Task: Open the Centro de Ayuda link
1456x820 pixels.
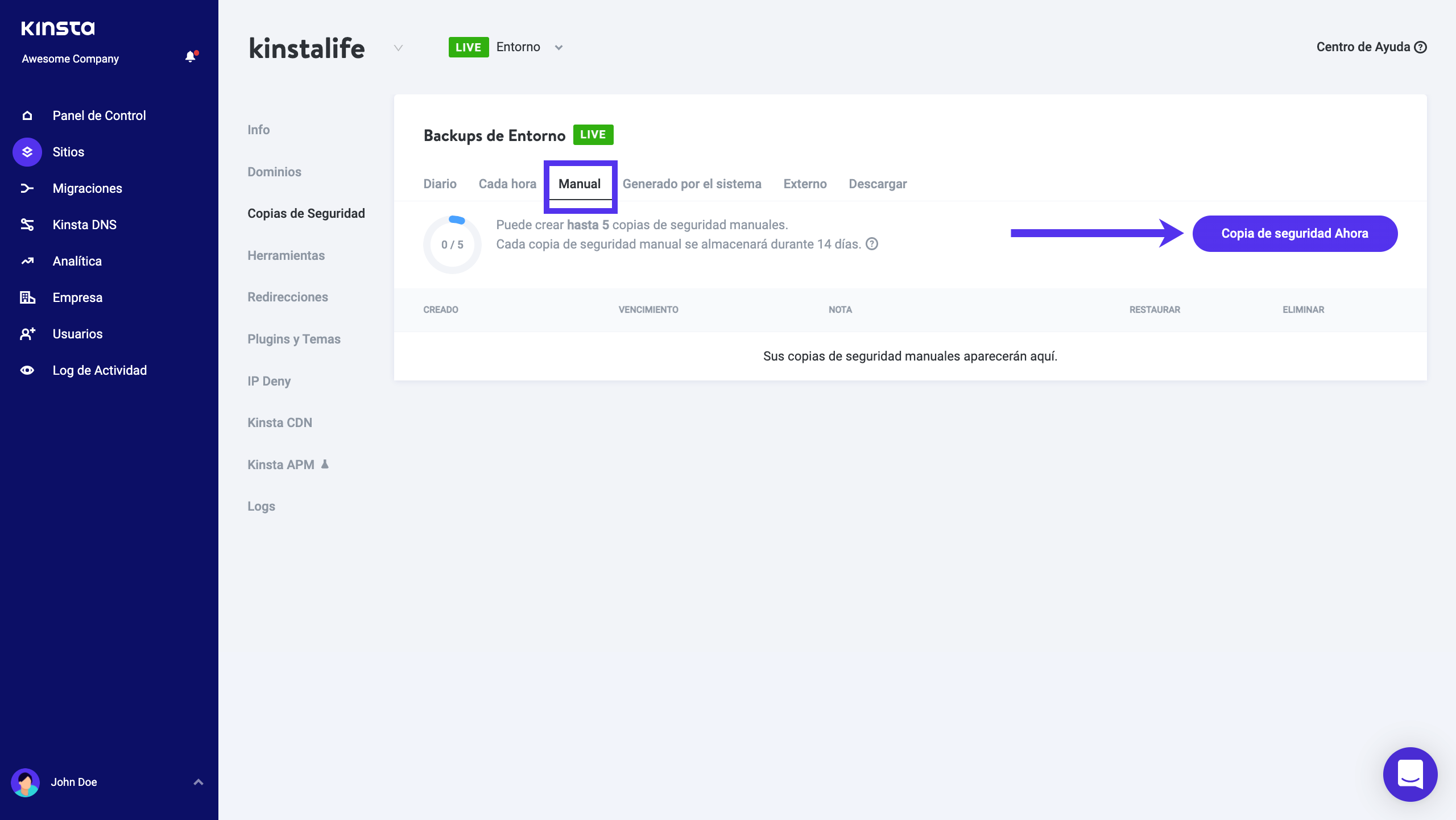Action: 1371,47
